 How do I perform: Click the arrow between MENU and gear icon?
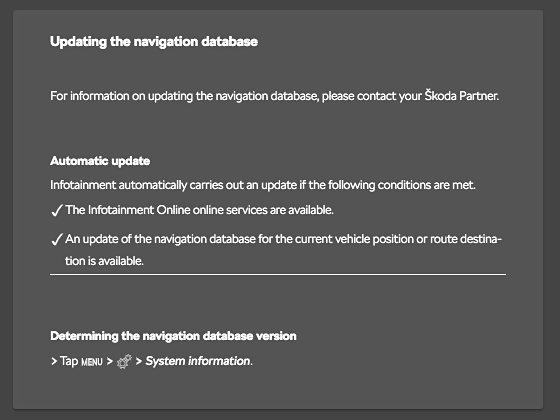click(110, 361)
